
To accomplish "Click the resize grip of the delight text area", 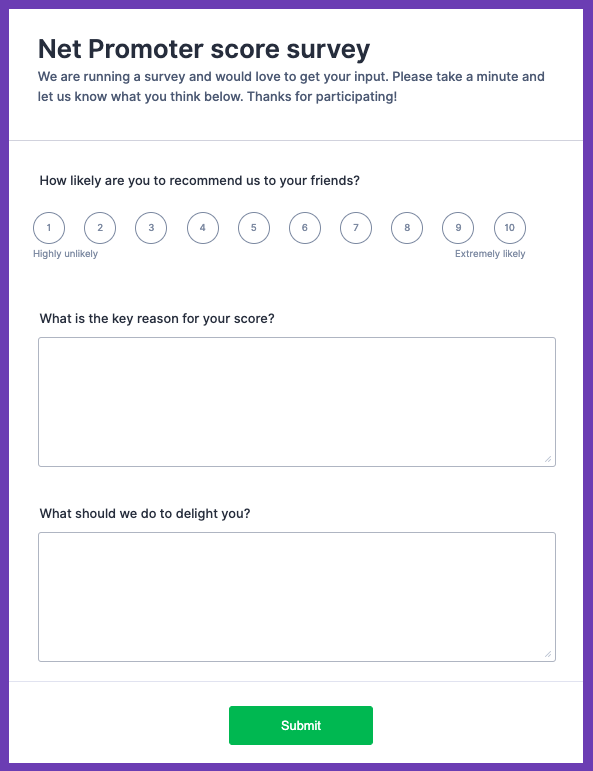I will [x=548, y=654].
